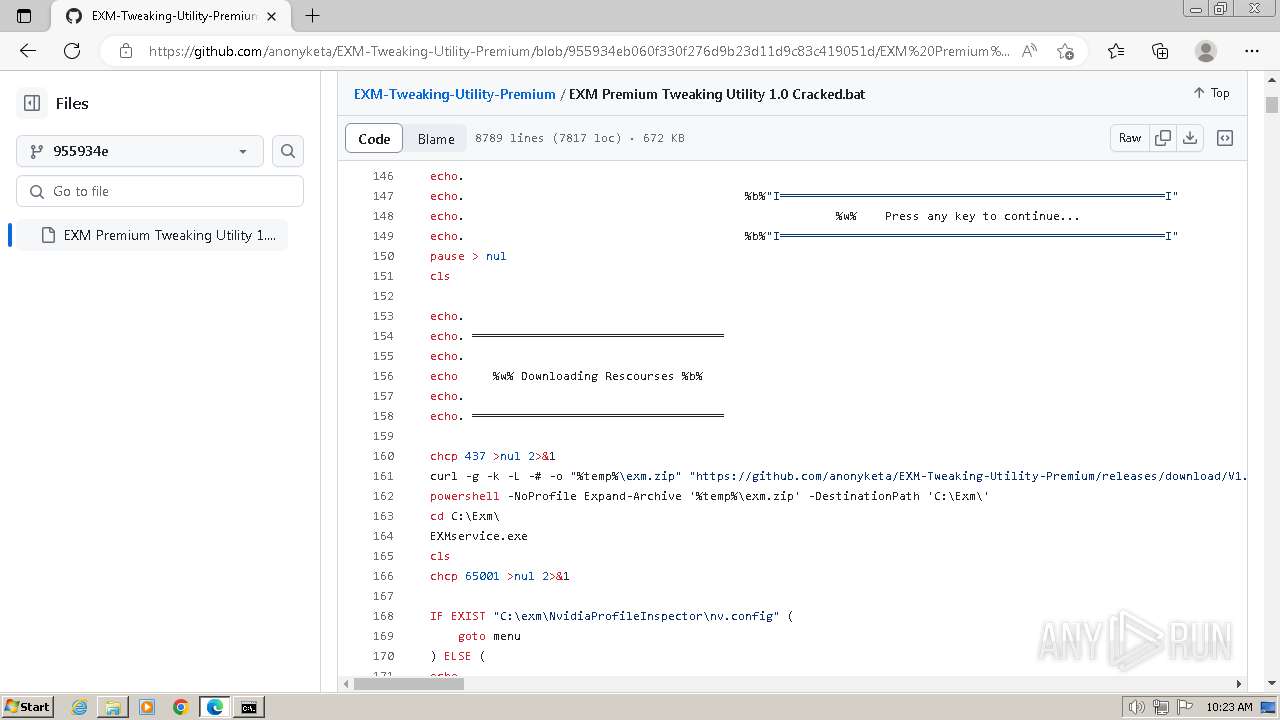Open the browser profile menu

pos(1206,51)
